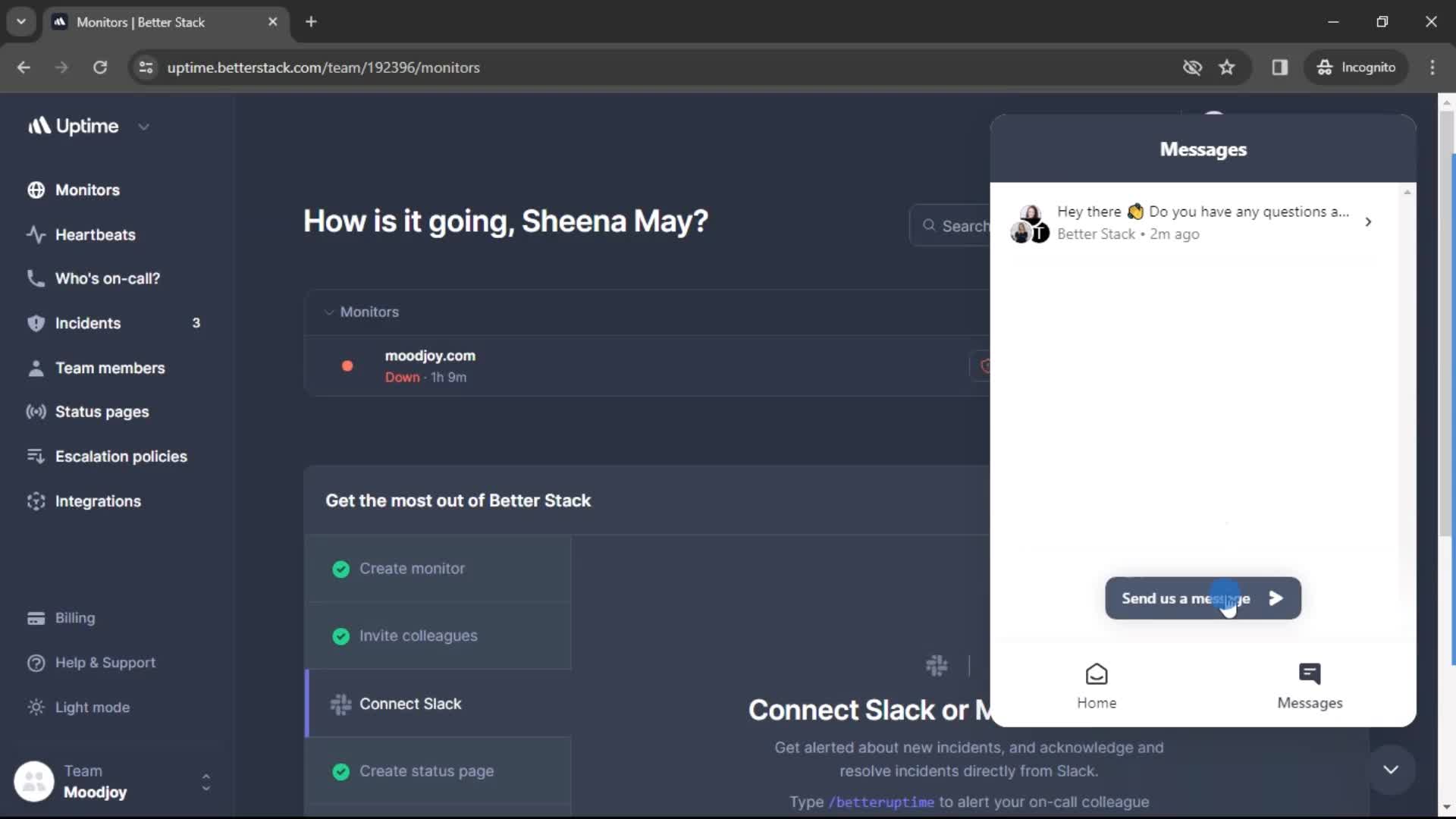Click the chevron on Better Stack message
The width and height of the screenshot is (1456, 819).
click(x=1368, y=222)
